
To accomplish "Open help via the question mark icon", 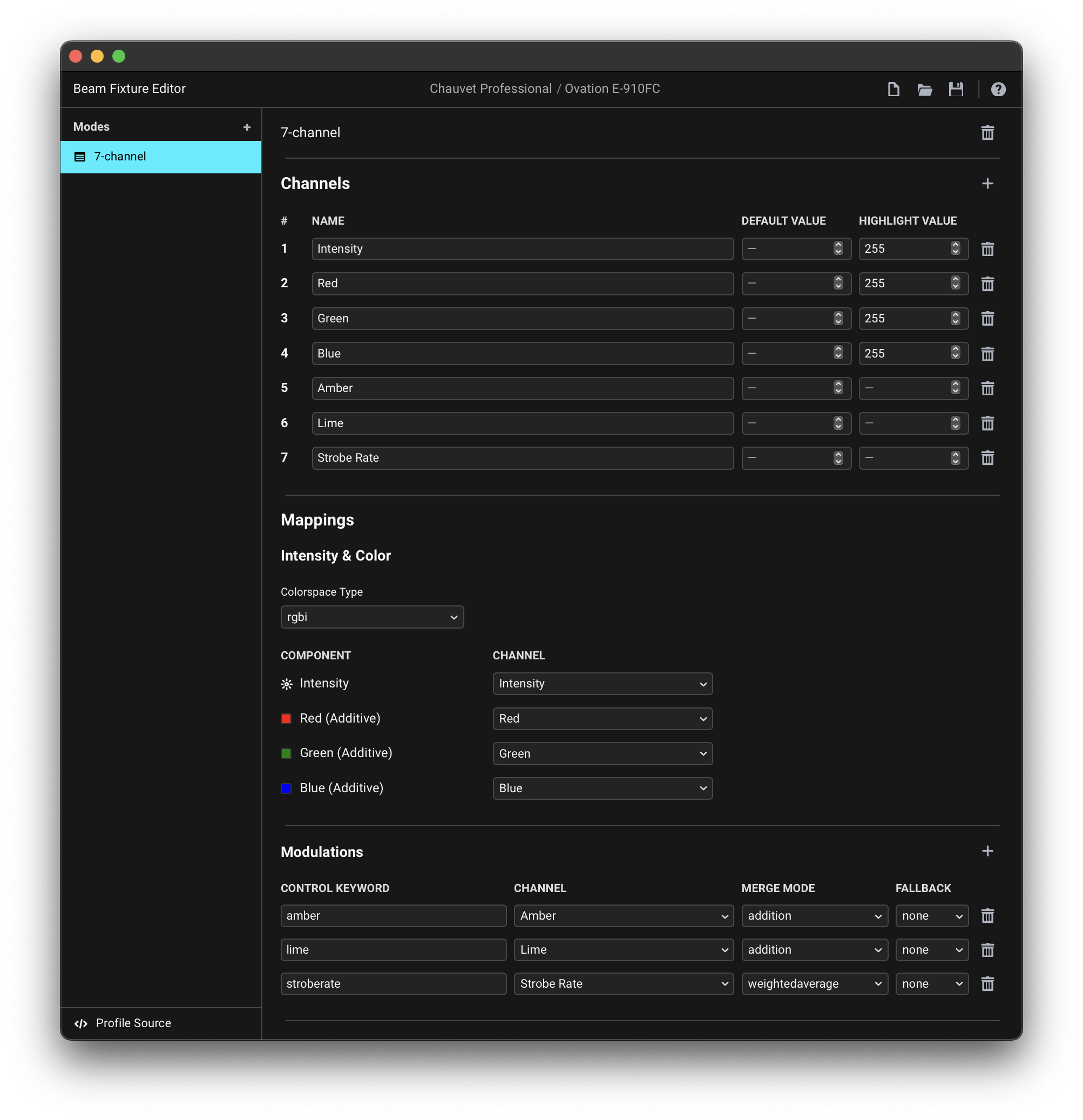I will click(998, 89).
